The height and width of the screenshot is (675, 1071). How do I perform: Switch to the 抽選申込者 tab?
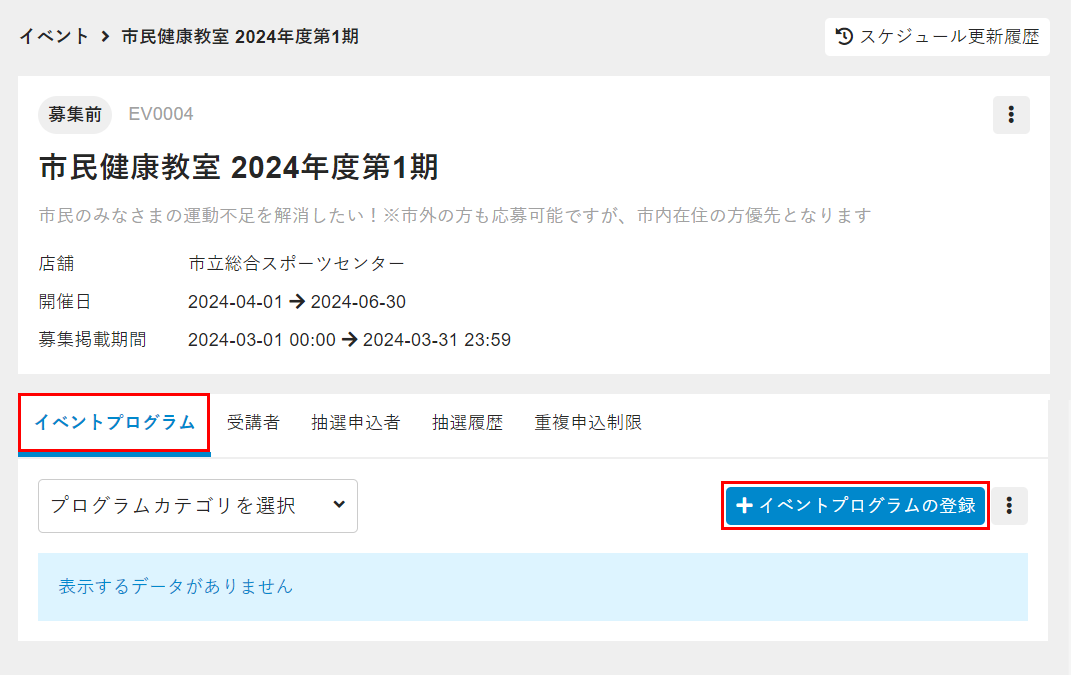(355, 423)
